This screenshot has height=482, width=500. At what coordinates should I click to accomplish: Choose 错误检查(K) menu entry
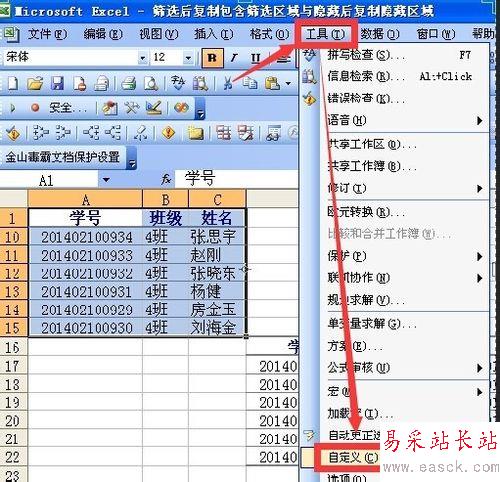tap(395, 98)
